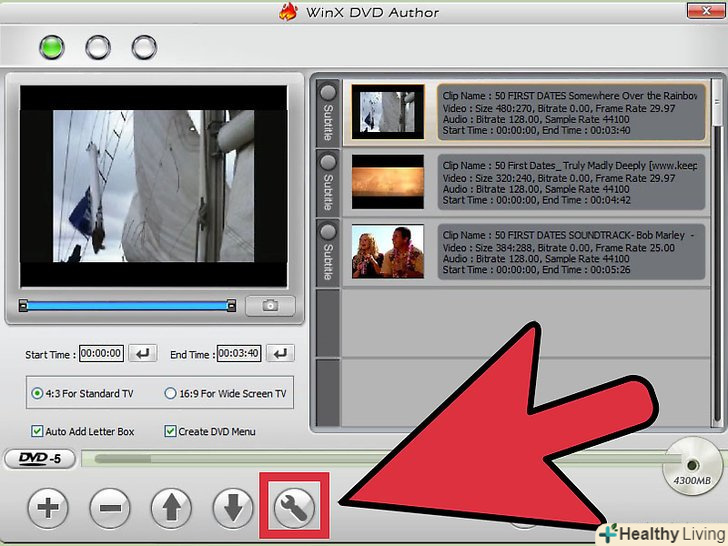Open Subtitle for Bob Marley soundtrack clip

tap(328, 253)
